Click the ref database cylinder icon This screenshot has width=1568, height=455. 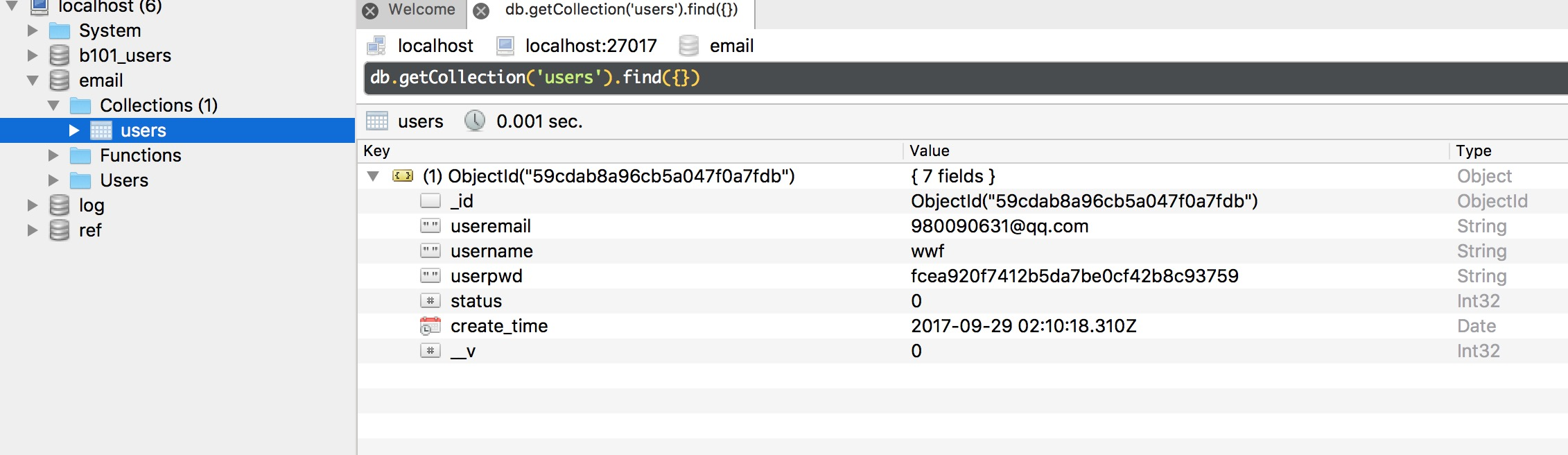pos(60,230)
